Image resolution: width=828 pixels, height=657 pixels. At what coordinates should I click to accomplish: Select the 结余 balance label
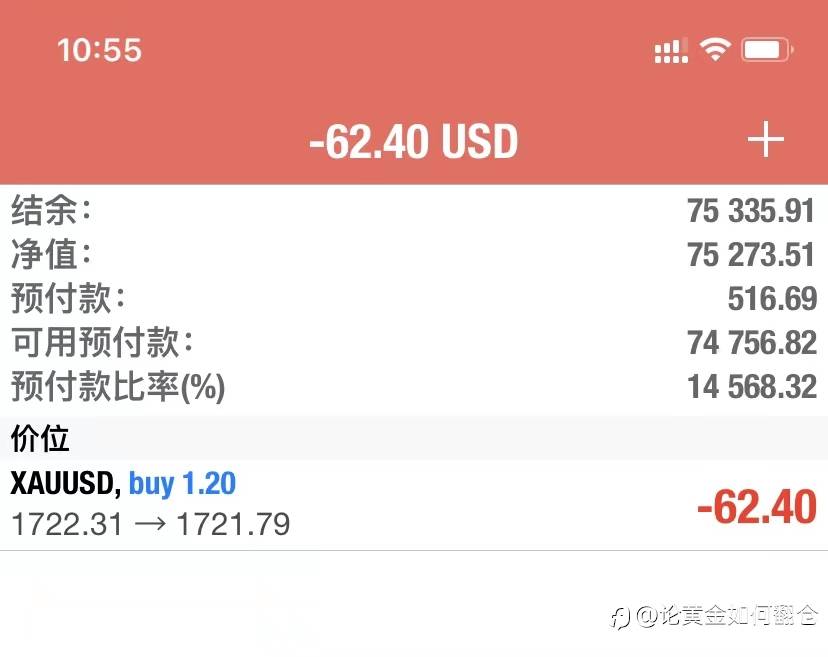click(x=51, y=211)
